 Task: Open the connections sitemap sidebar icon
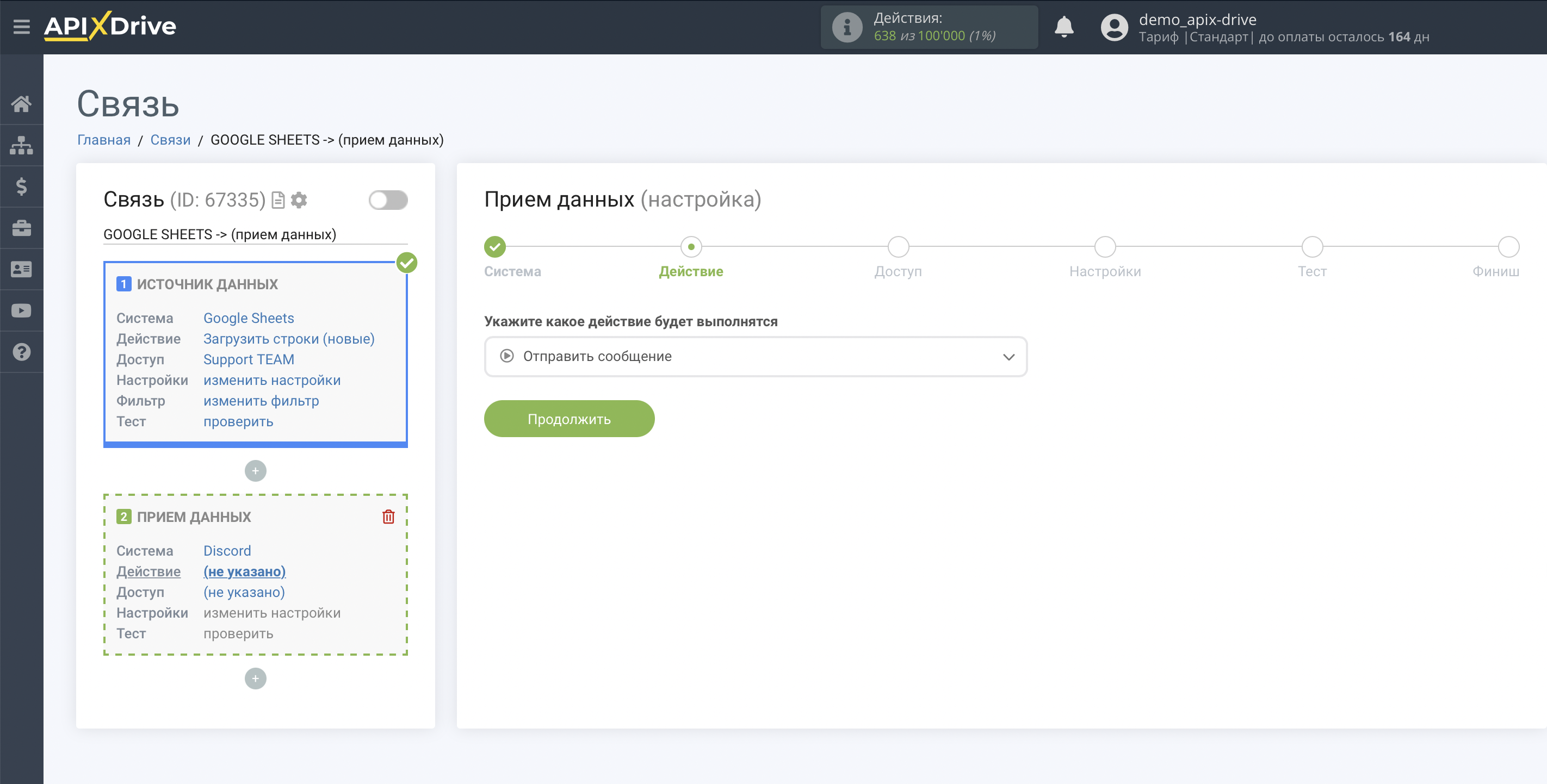(x=22, y=145)
